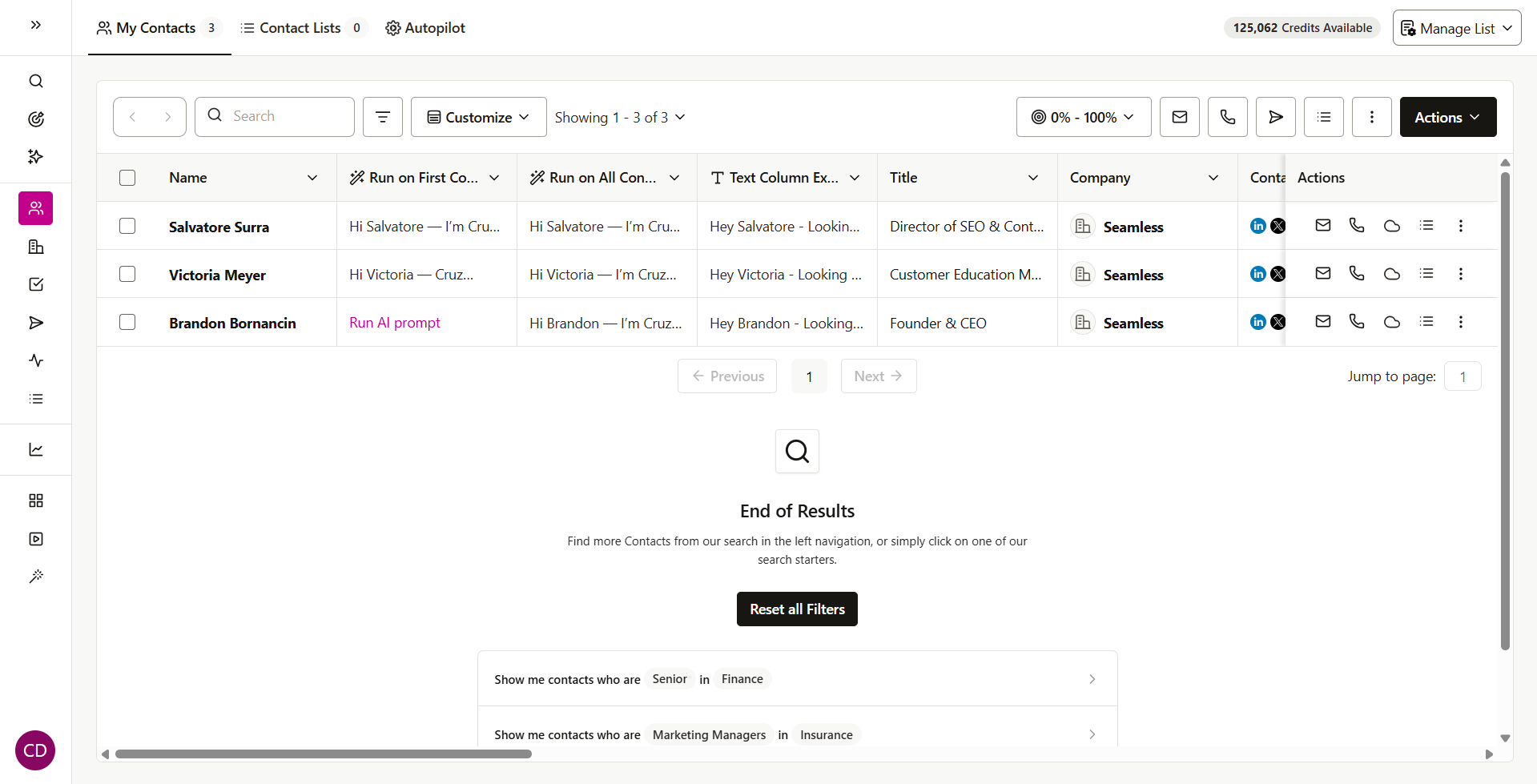Check the Salvatore Surra row checkbox
This screenshot has width=1537, height=784.
tap(127, 226)
